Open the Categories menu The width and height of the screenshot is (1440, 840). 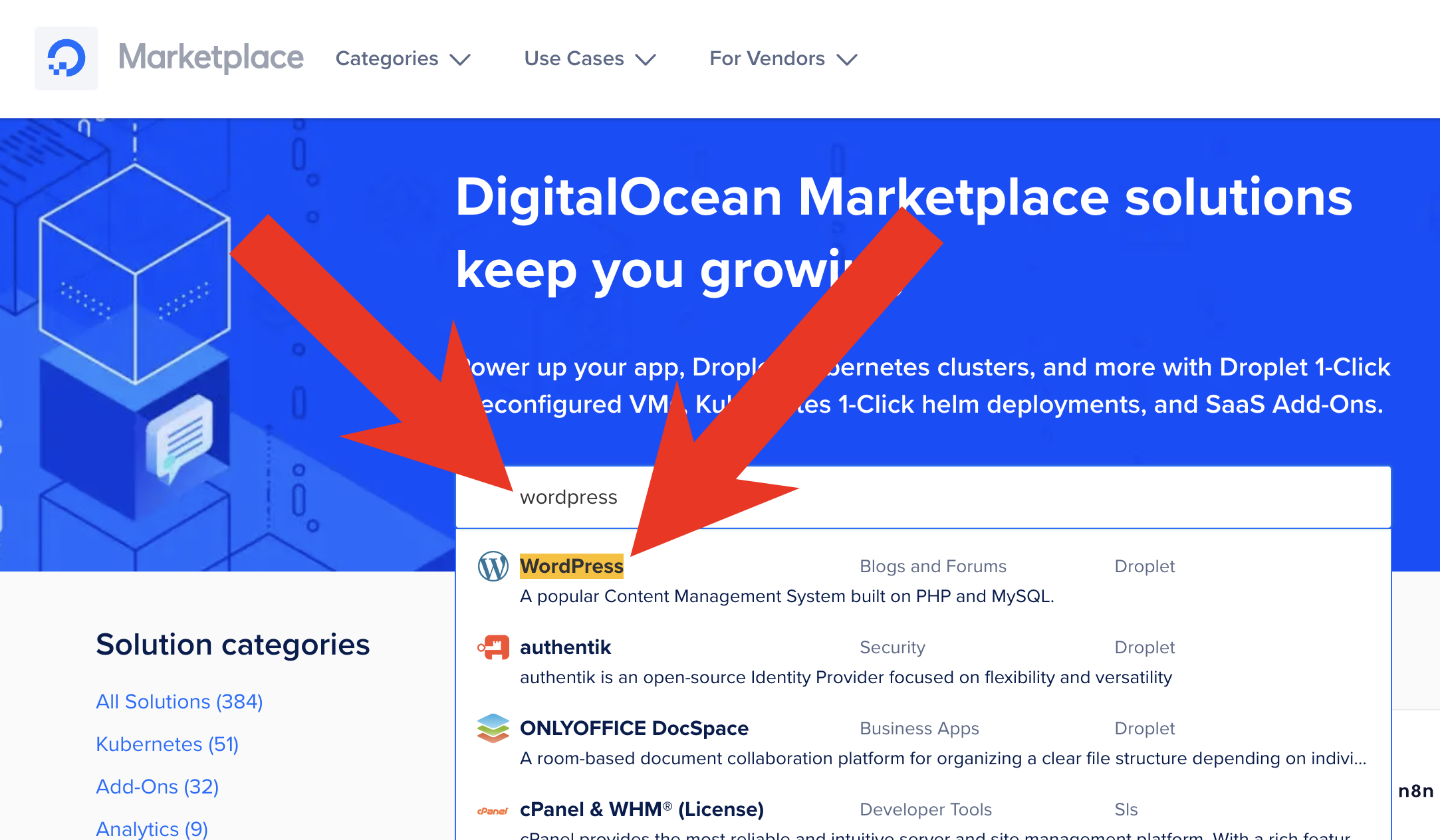coord(387,58)
